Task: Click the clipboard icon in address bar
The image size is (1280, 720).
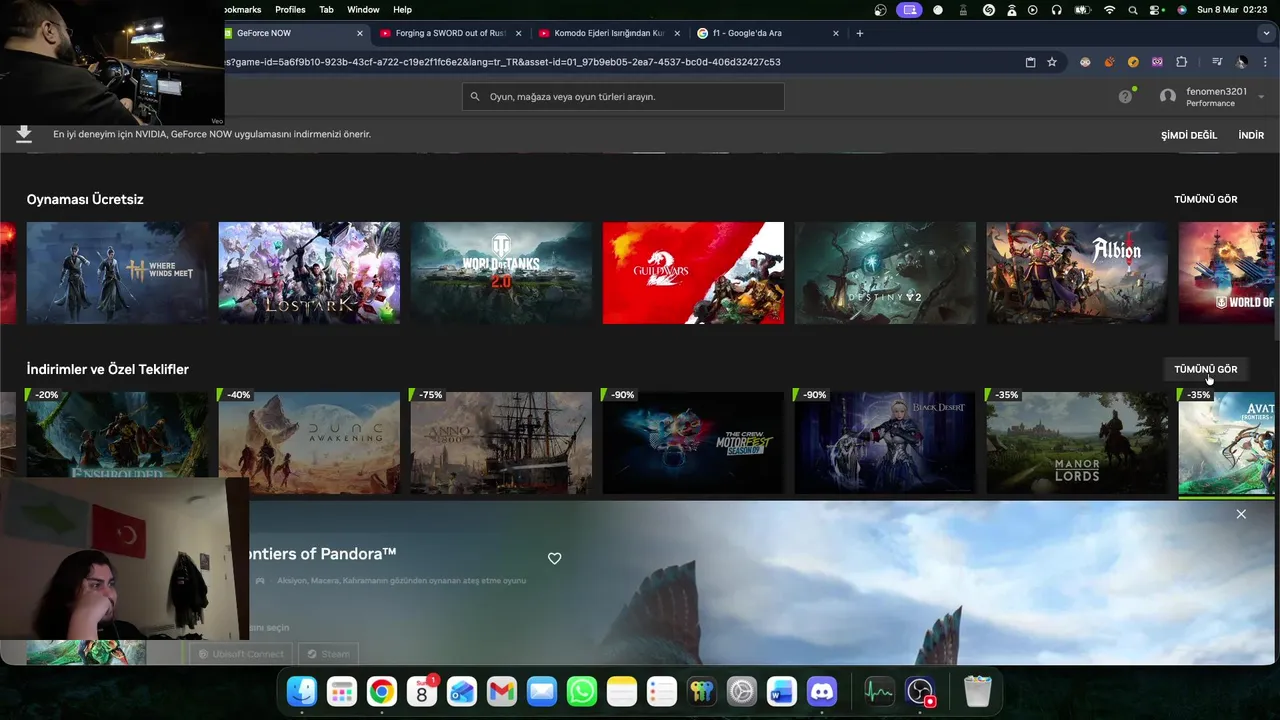Action: [x=1030, y=62]
